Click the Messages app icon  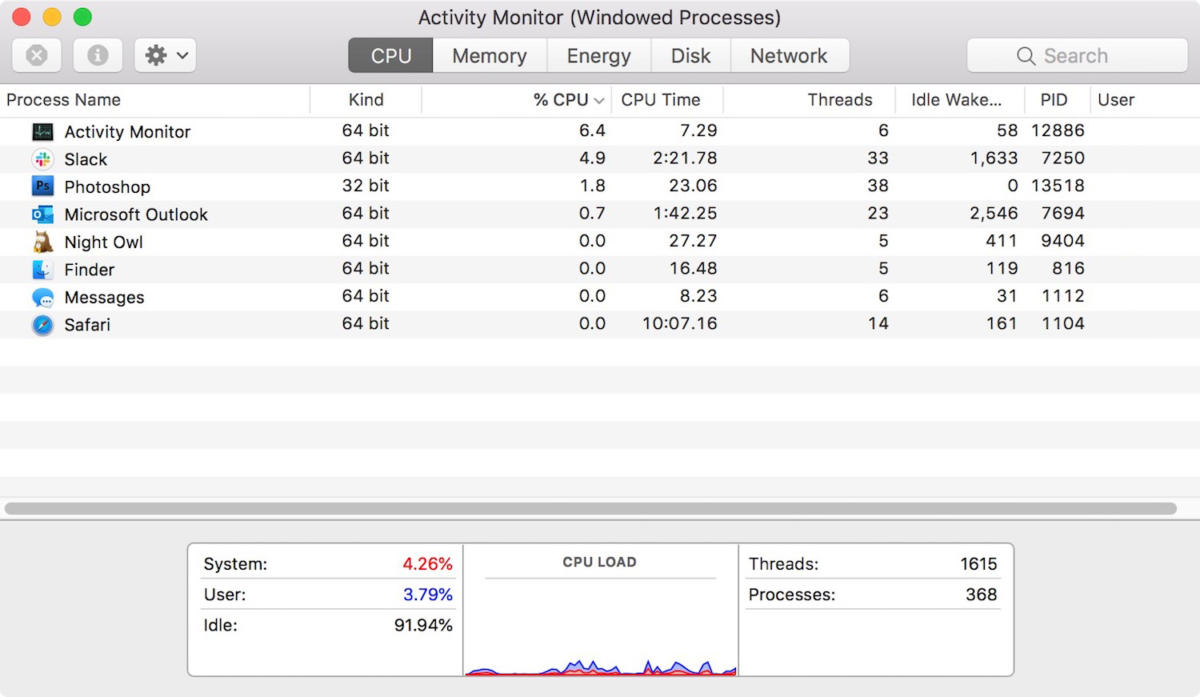[x=42, y=297]
